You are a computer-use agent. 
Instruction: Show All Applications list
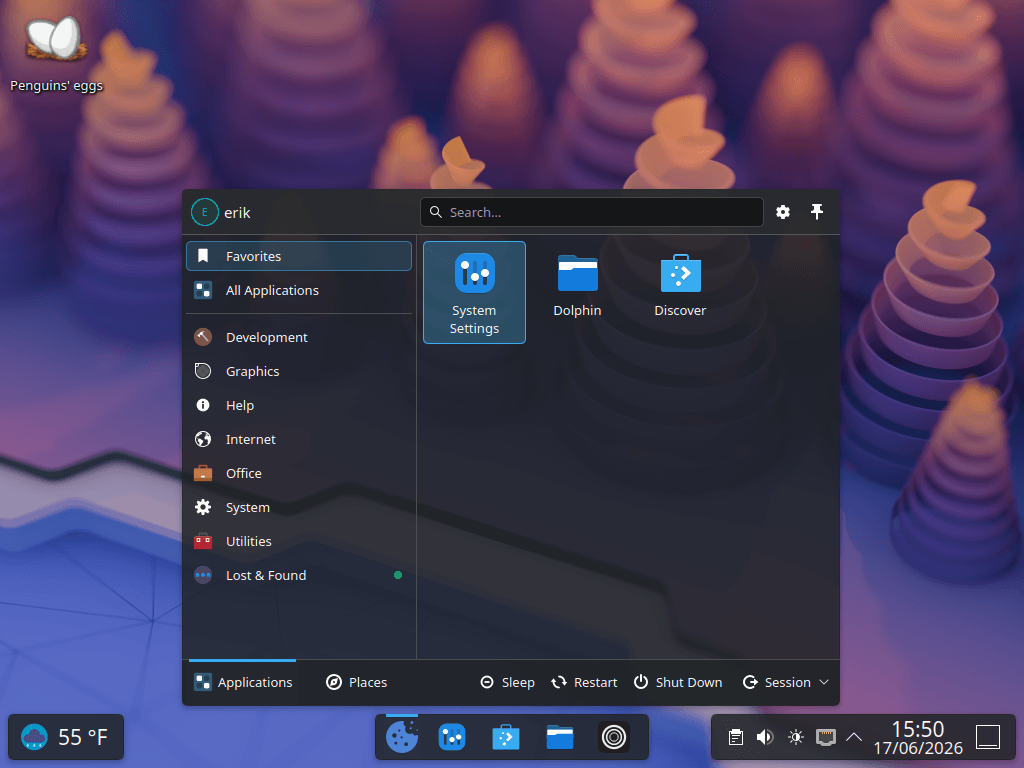point(299,290)
